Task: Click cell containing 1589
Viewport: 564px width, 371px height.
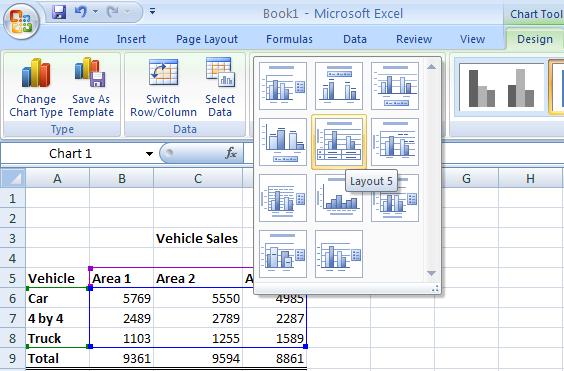Action: 275,338
